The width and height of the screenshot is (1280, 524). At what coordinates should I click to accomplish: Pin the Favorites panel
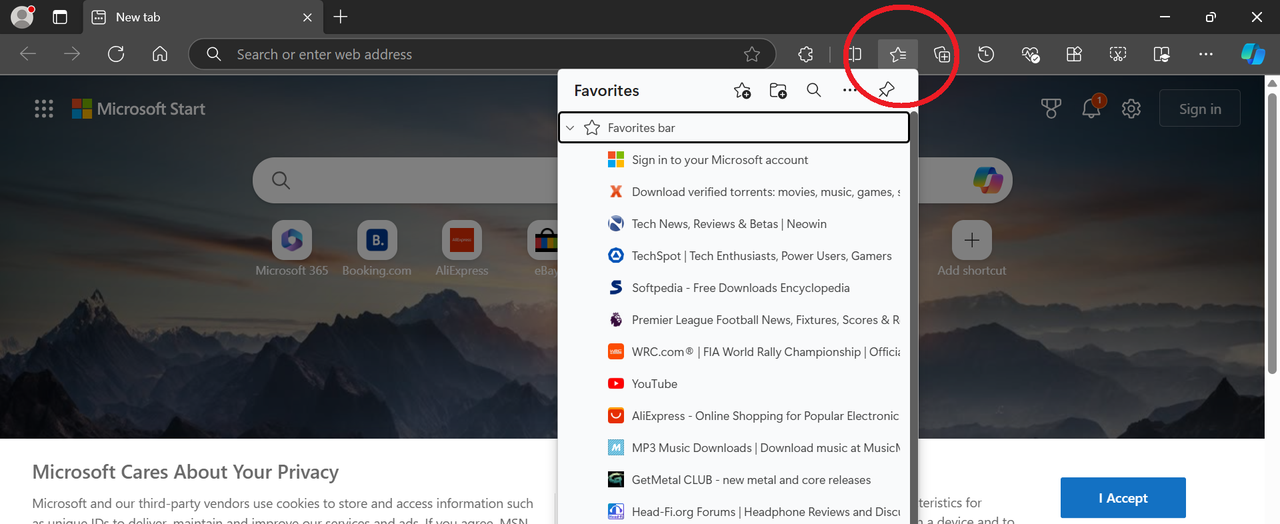click(x=886, y=91)
